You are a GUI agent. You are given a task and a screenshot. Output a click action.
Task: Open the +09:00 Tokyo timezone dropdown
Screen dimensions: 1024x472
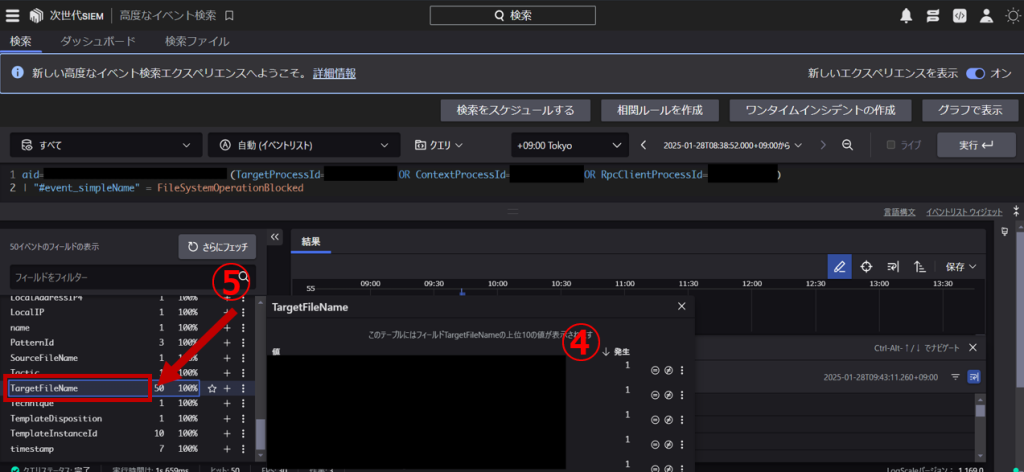[569, 145]
